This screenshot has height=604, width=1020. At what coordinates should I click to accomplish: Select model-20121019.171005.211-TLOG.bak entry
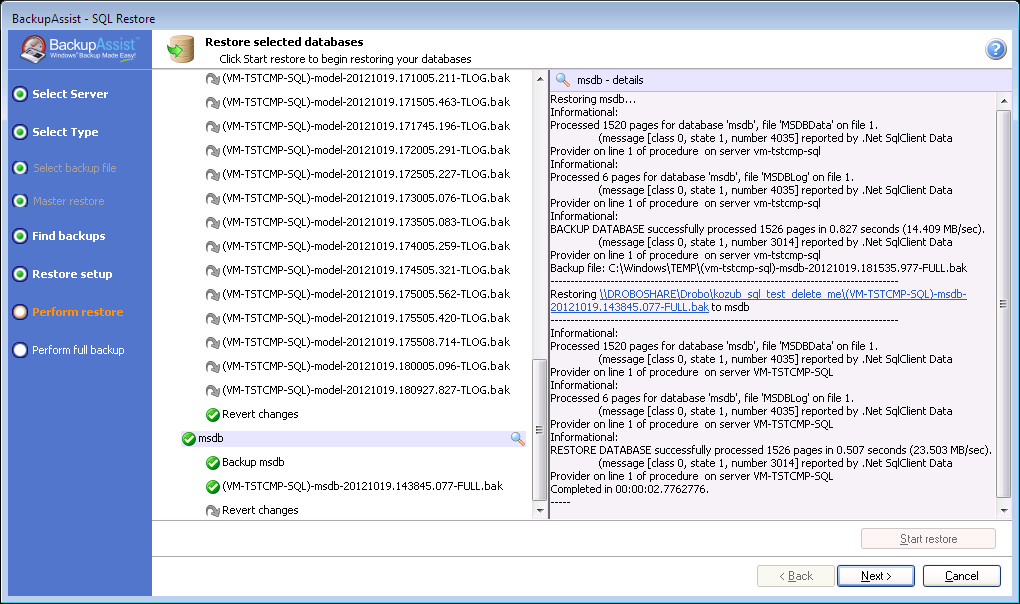point(365,78)
